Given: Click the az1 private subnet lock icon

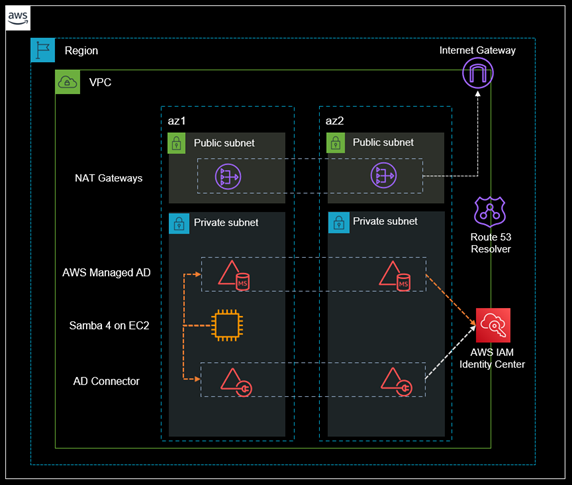Looking at the screenshot, I should tap(179, 223).
